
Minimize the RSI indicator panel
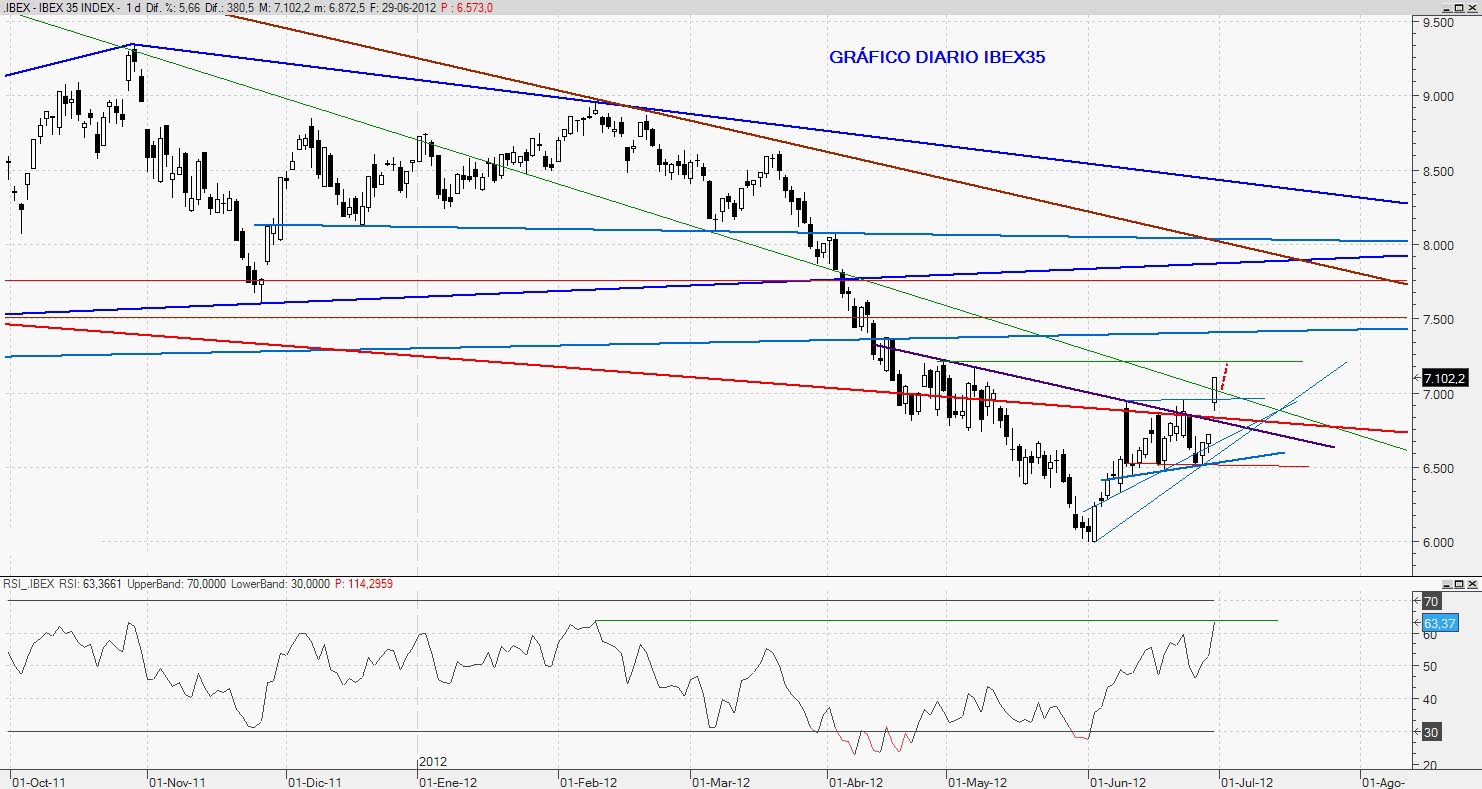coord(1445,584)
